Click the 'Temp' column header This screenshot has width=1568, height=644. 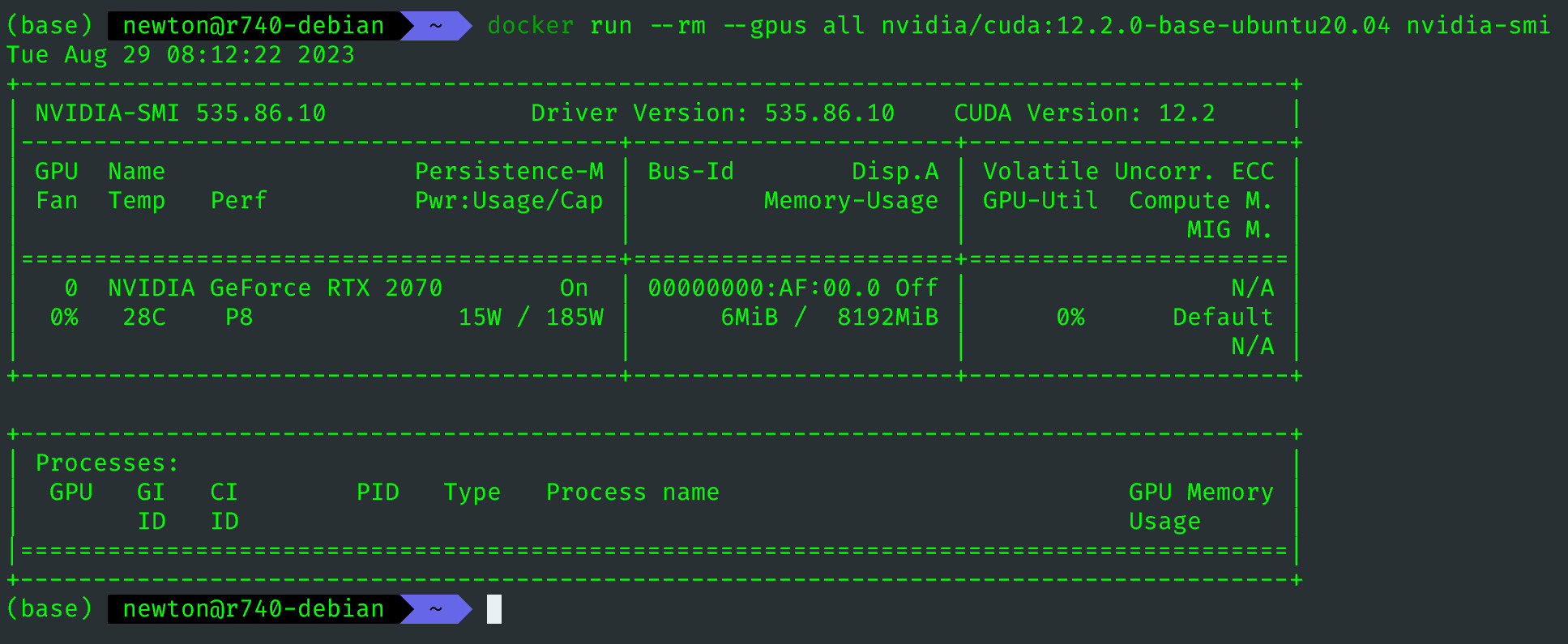point(137,201)
